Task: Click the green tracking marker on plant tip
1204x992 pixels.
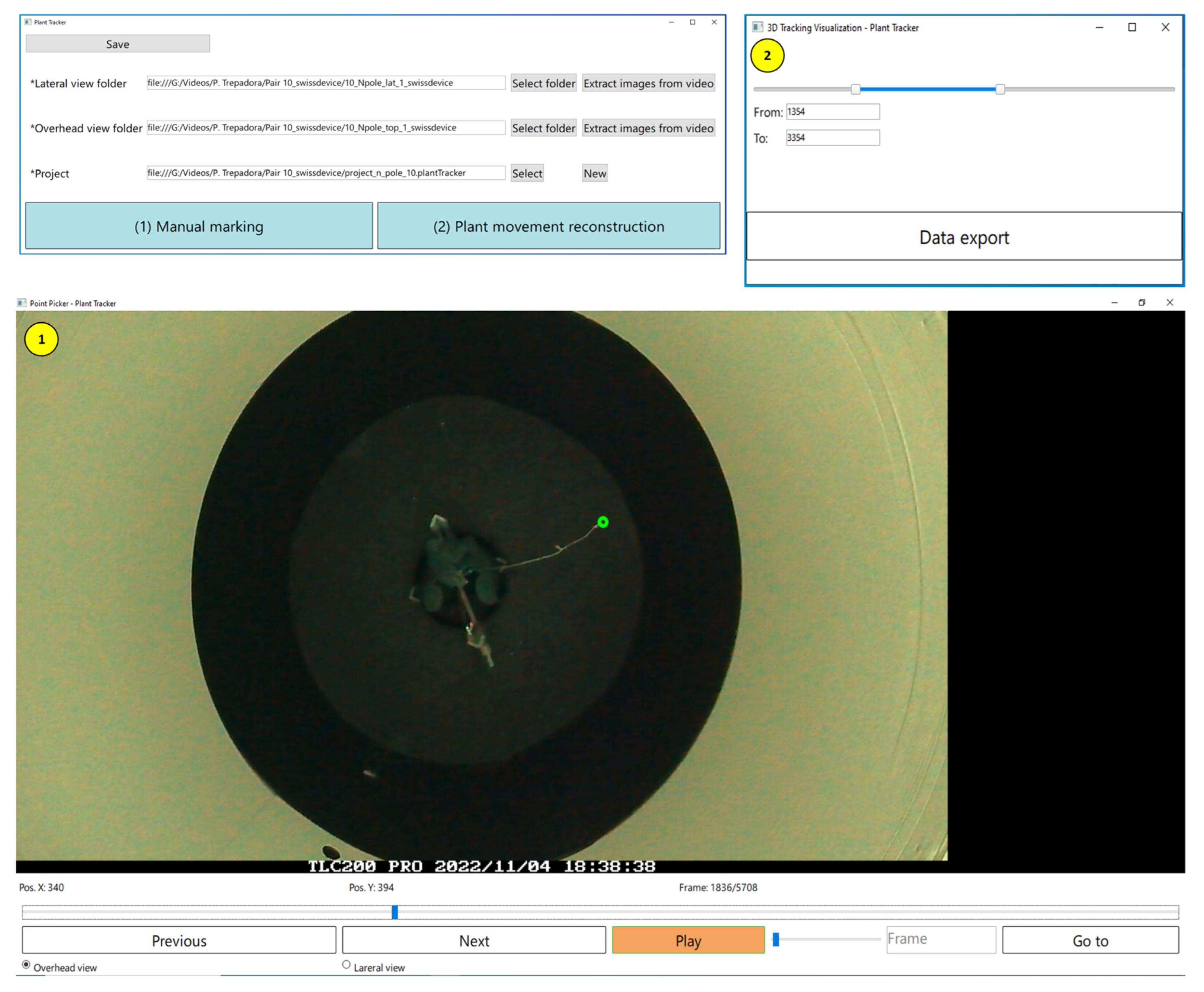Action: tap(602, 522)
